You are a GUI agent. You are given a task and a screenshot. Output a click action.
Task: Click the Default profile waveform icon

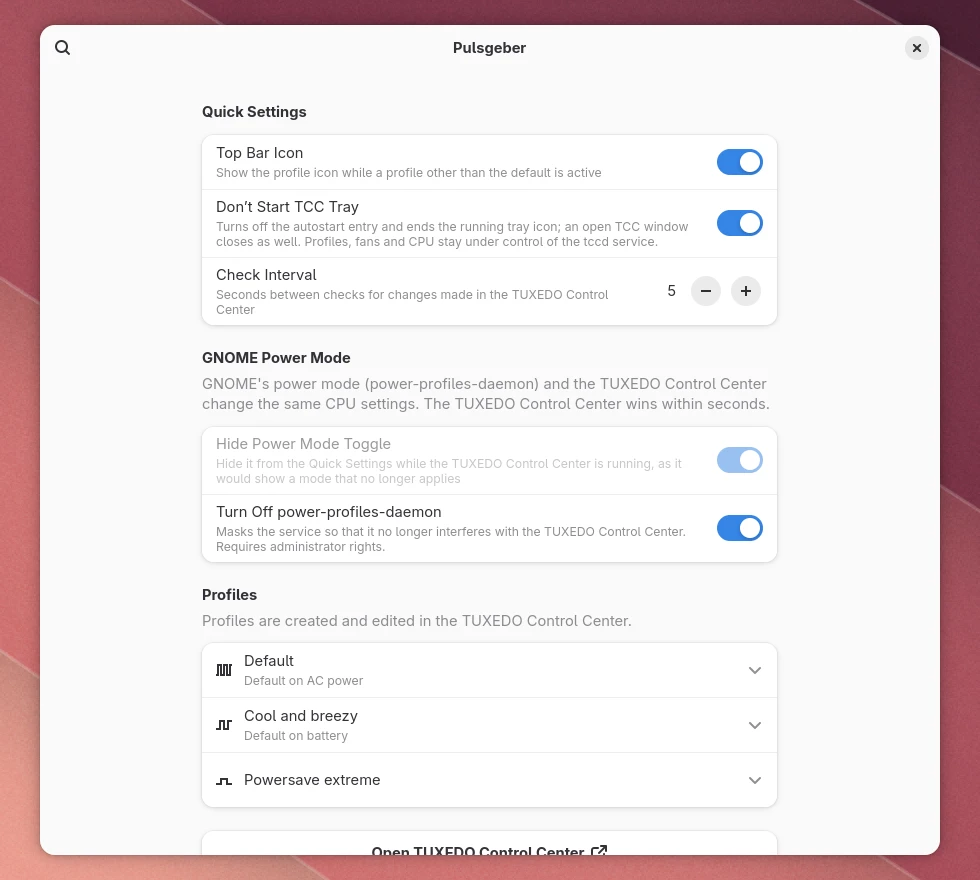coord(224,670)
